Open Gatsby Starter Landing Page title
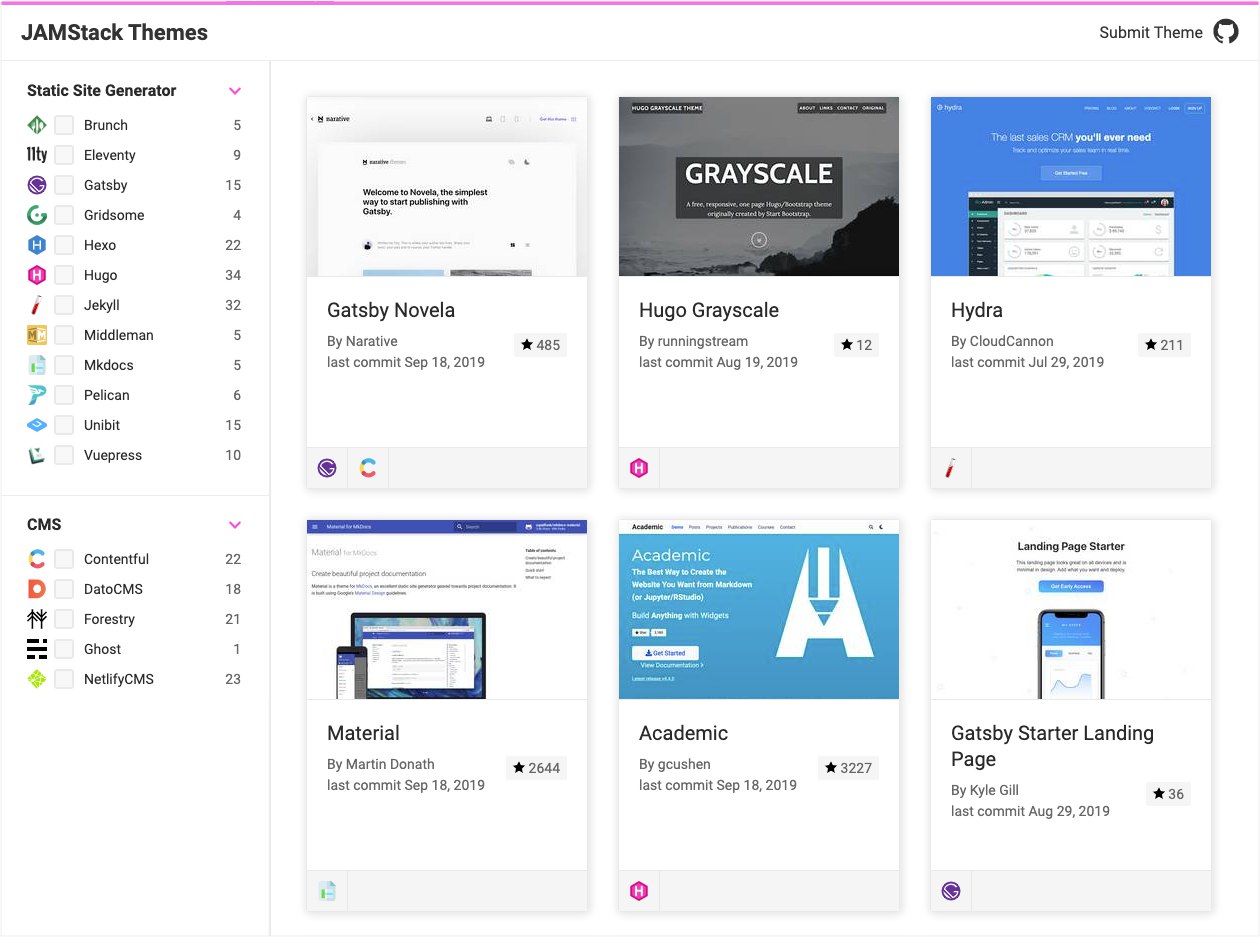 click(1052, 746)
